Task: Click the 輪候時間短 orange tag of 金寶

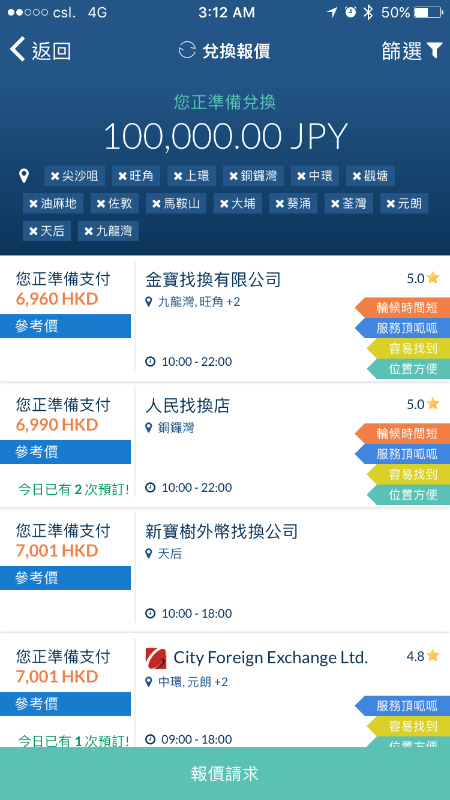Action: pos(403,308)
